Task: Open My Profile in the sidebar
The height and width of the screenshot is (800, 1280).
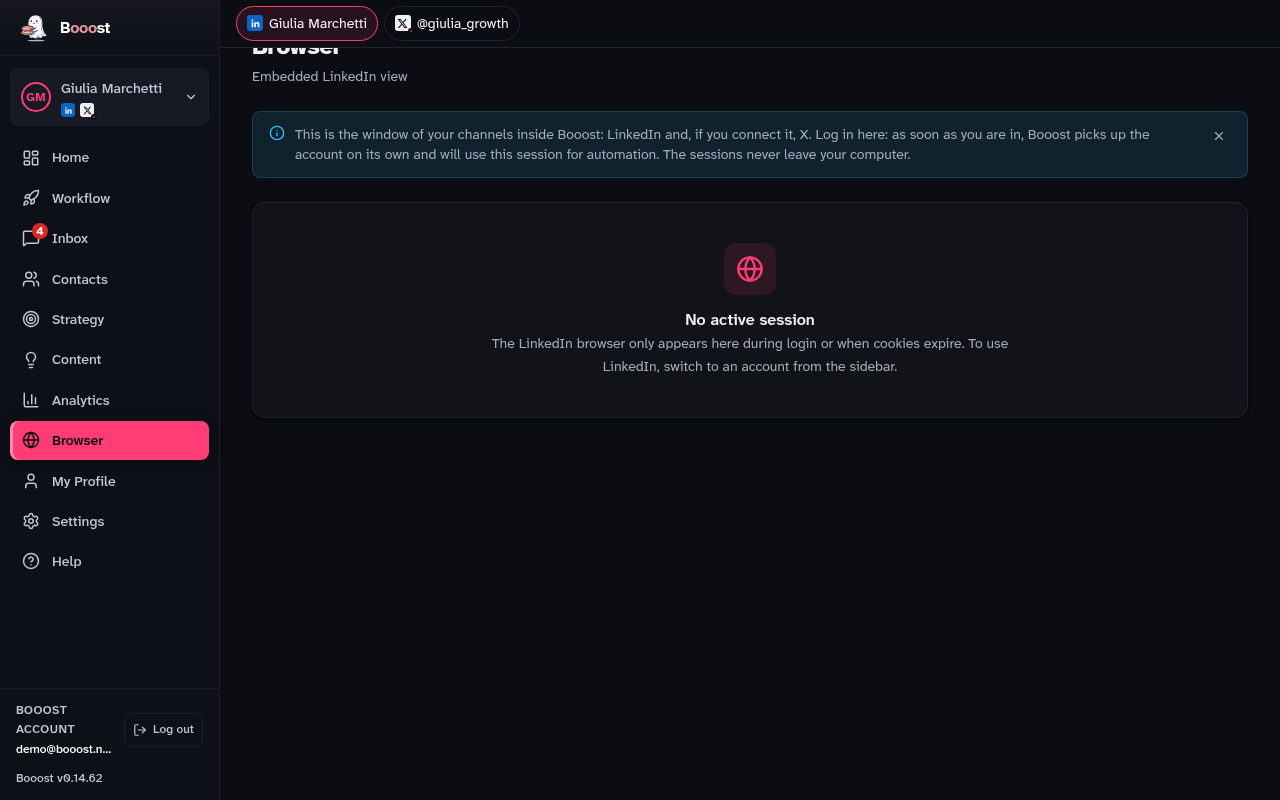Action: tap(110, 481)
